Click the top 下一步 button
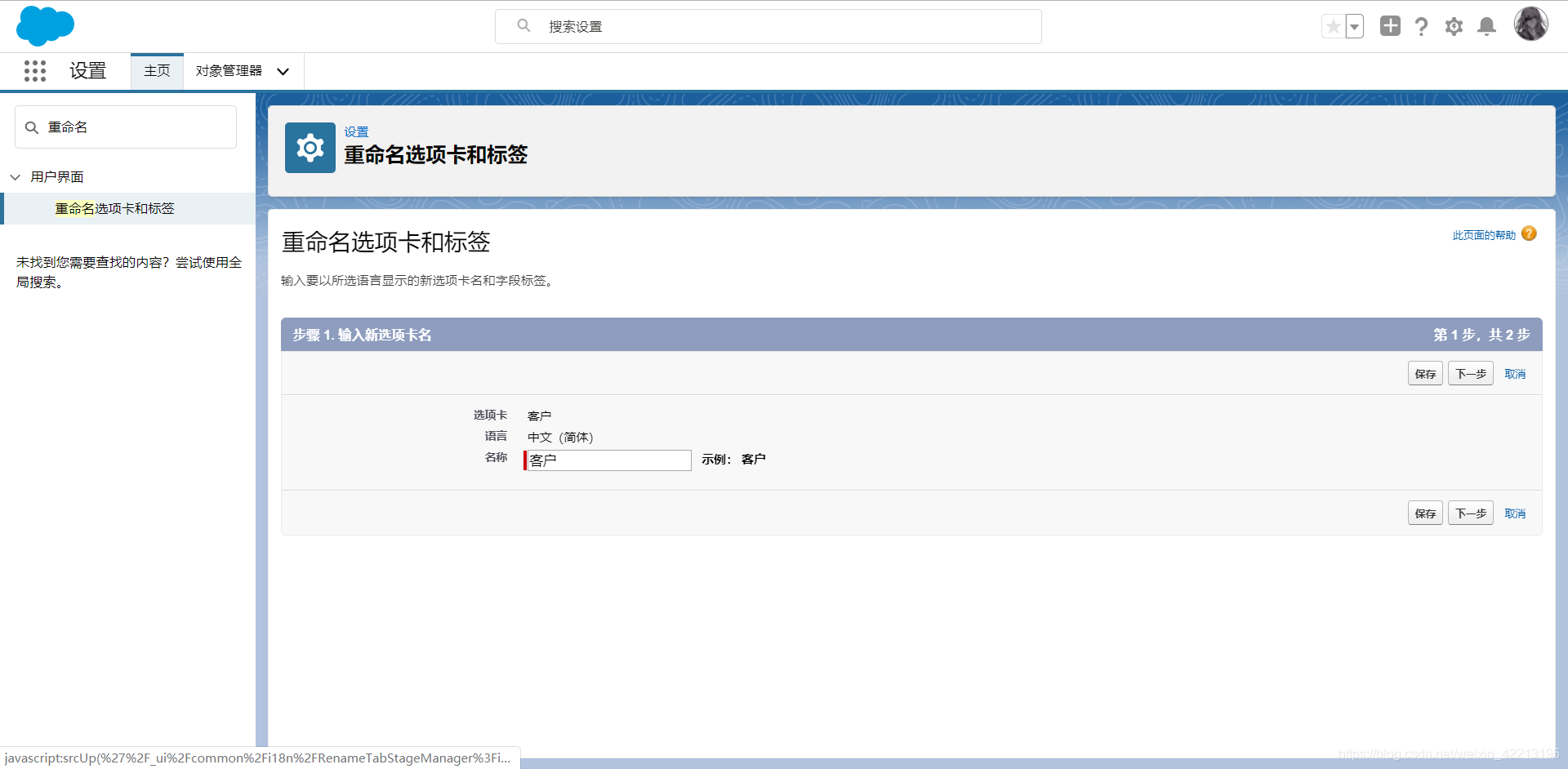Image resolution: width=1568 pixels, height=769 pixels. [x=1471, y=374]
